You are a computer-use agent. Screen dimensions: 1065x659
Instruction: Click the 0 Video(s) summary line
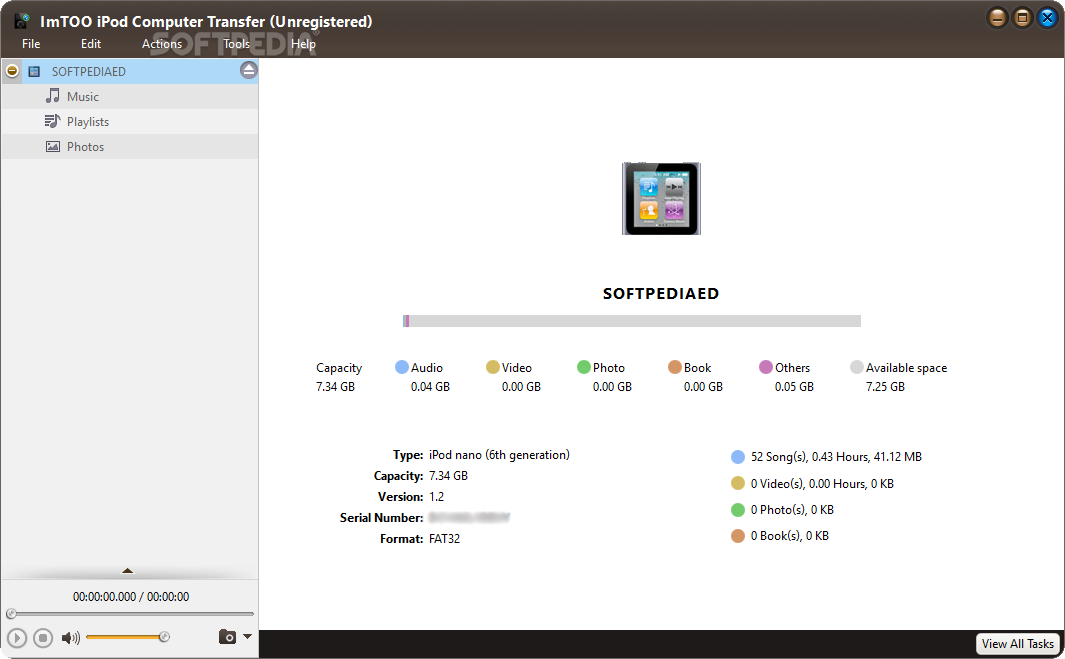pos(822,484)
